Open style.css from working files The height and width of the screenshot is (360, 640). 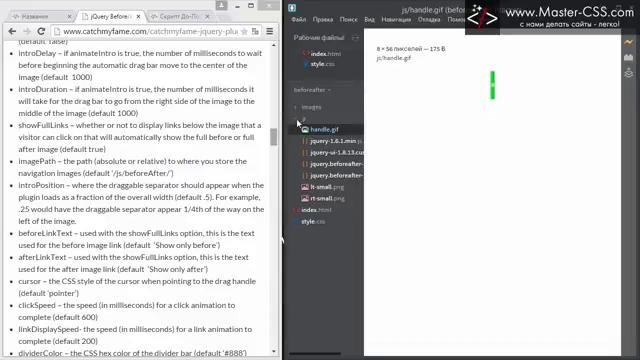click(322, 64)
